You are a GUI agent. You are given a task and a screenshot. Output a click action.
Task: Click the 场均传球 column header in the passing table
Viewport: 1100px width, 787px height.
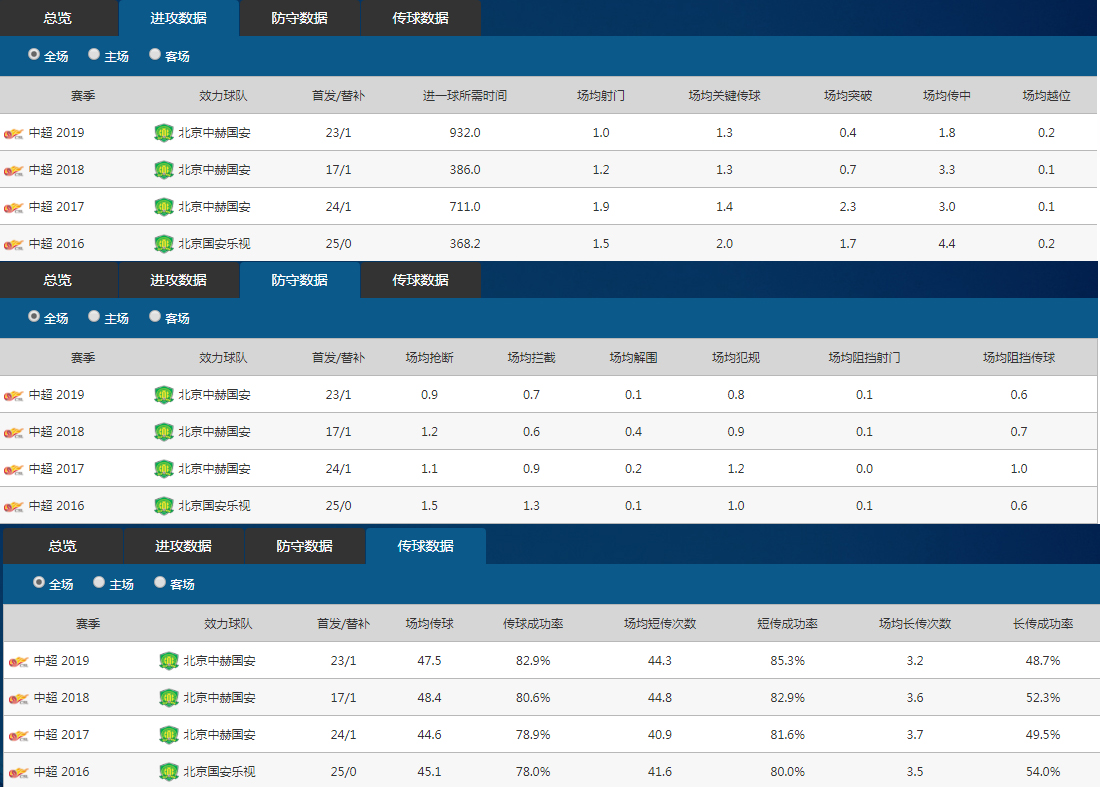[x=431, y=622]
